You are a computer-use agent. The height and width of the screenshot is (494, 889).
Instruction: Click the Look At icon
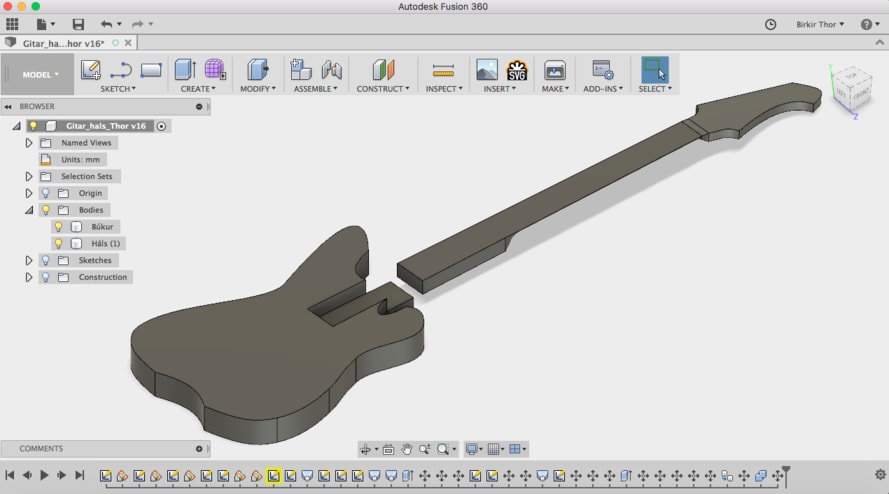[388, 449]
